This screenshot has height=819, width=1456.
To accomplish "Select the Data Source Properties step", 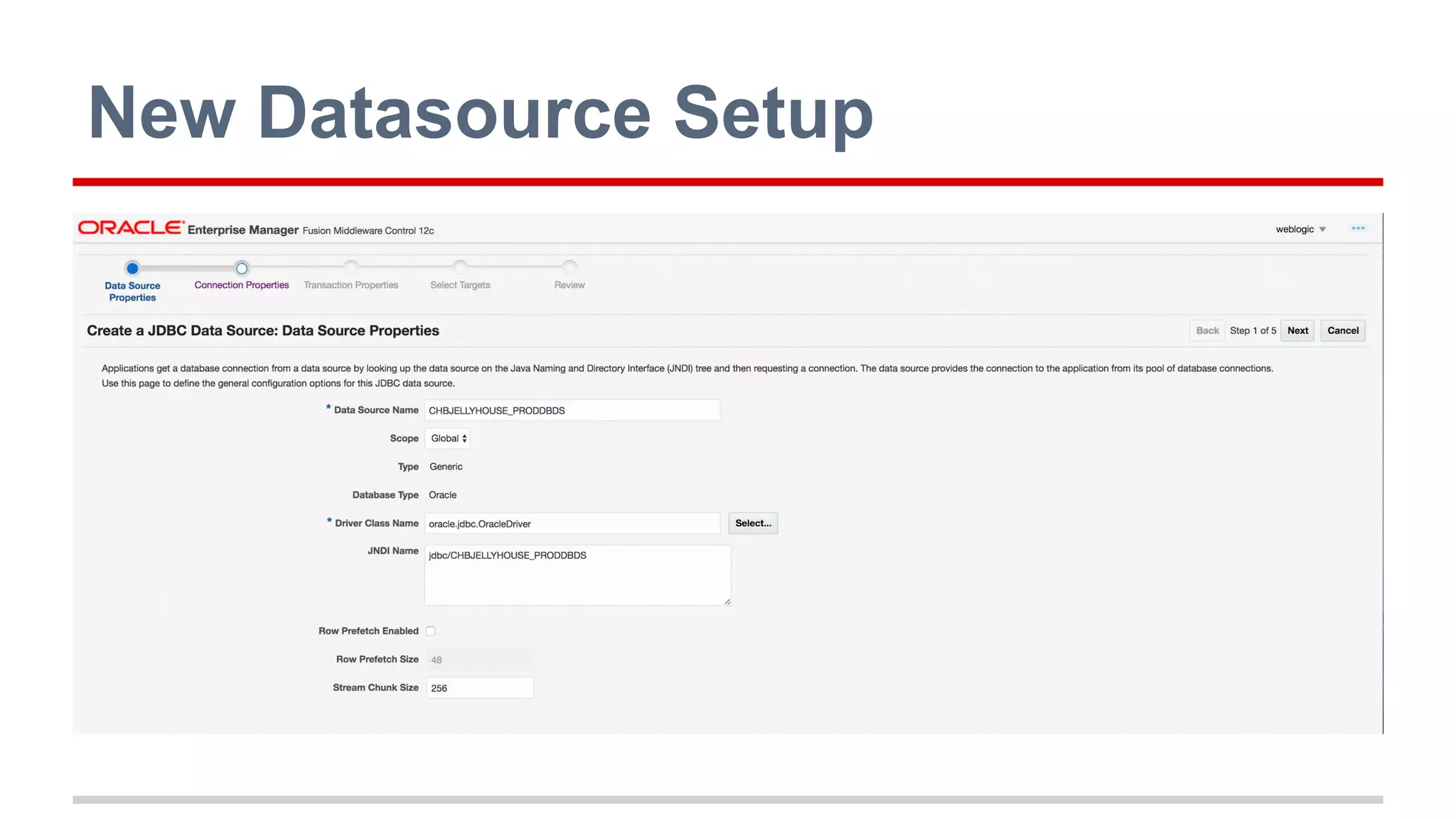I will (x=132, y=291).
